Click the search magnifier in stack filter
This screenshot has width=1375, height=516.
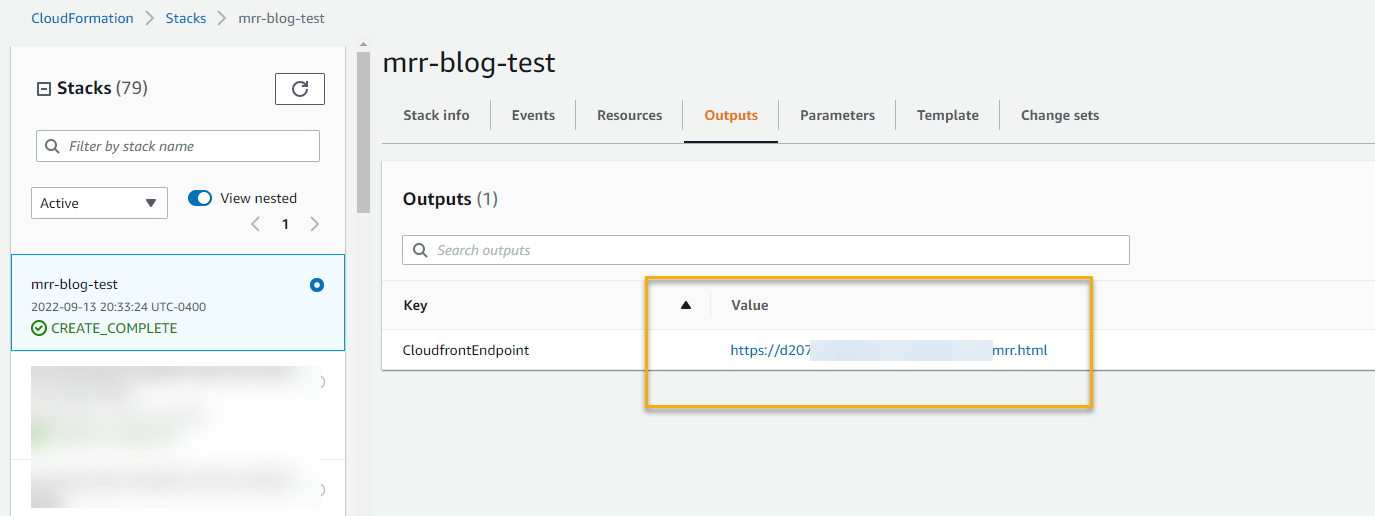click(52, 146)
